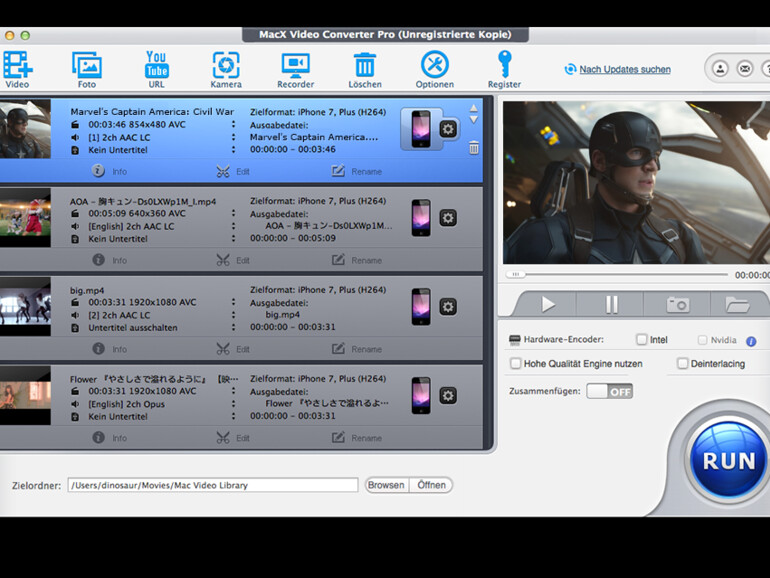Open the Kamera recording tool
Screen dimensions: 770x578
pyautogui.click(x=226, y=65)
